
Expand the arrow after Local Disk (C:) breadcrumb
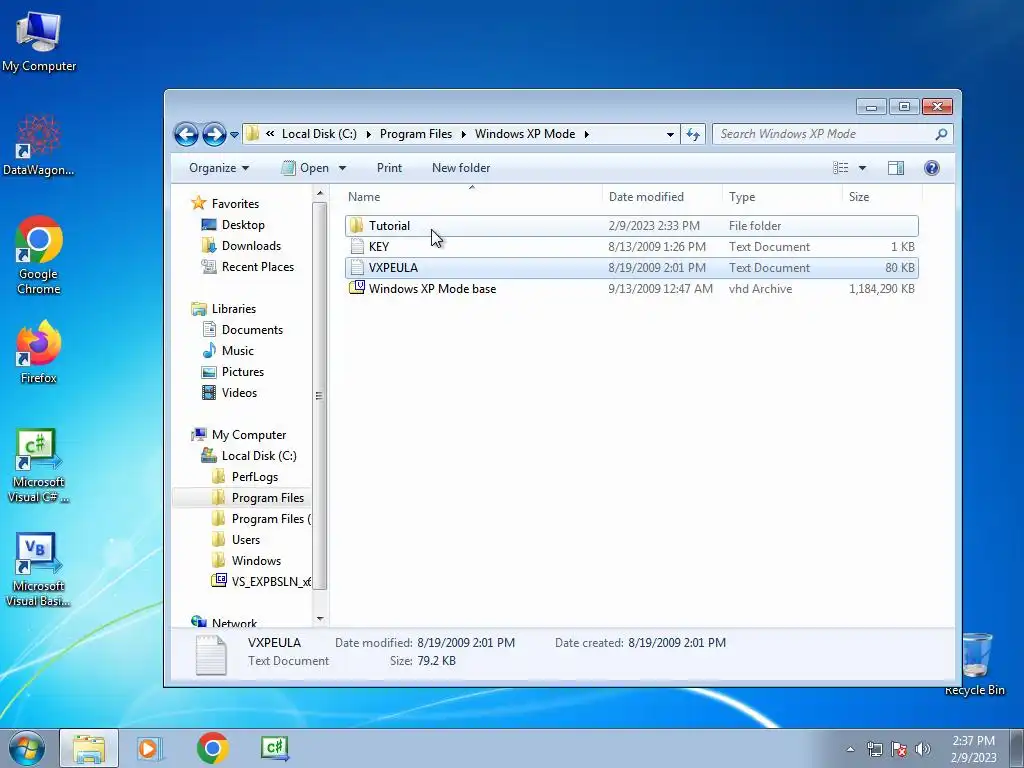(x=368, y=135)
